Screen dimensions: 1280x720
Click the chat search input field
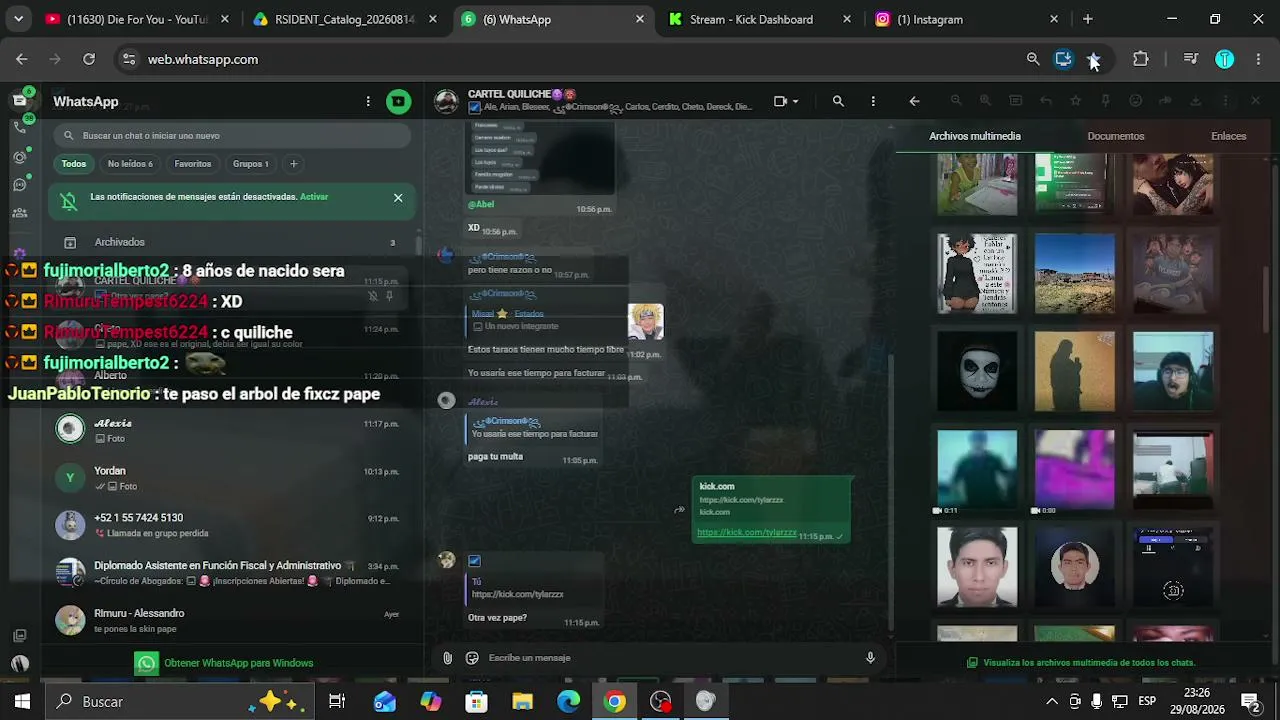tap(233, 136)
